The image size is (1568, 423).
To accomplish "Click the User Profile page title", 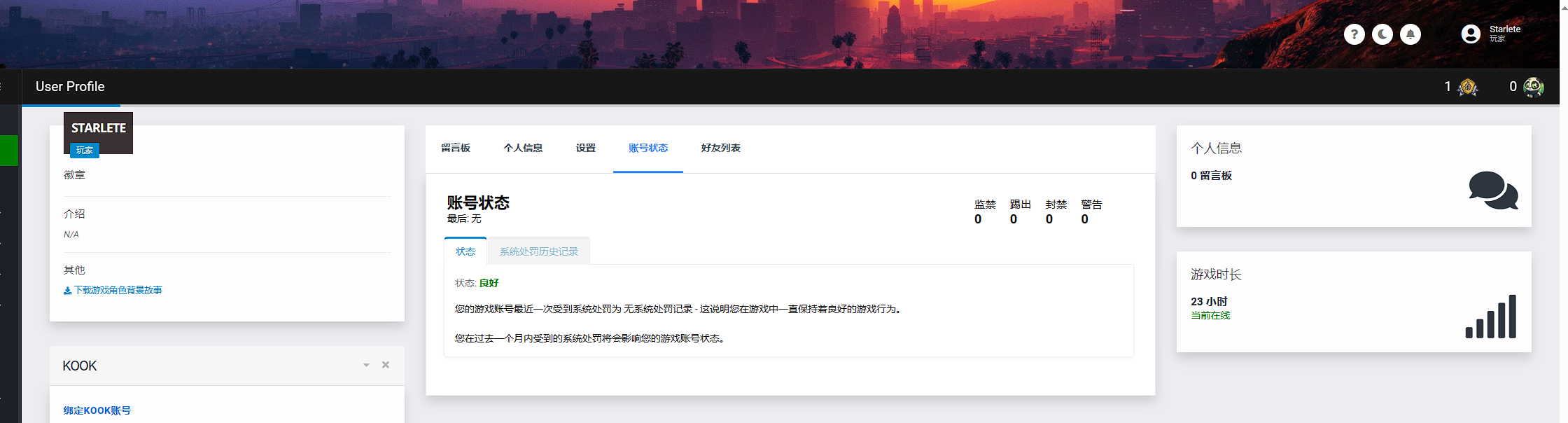I will tap(70, 87).
